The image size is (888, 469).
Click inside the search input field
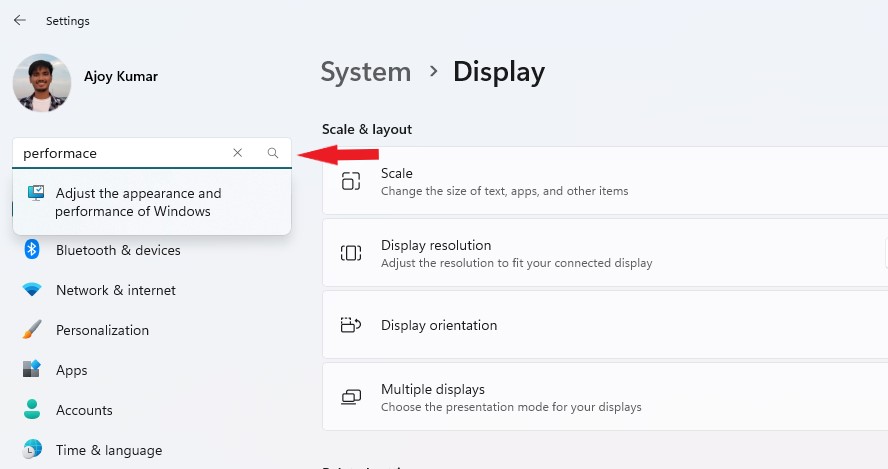120,153
